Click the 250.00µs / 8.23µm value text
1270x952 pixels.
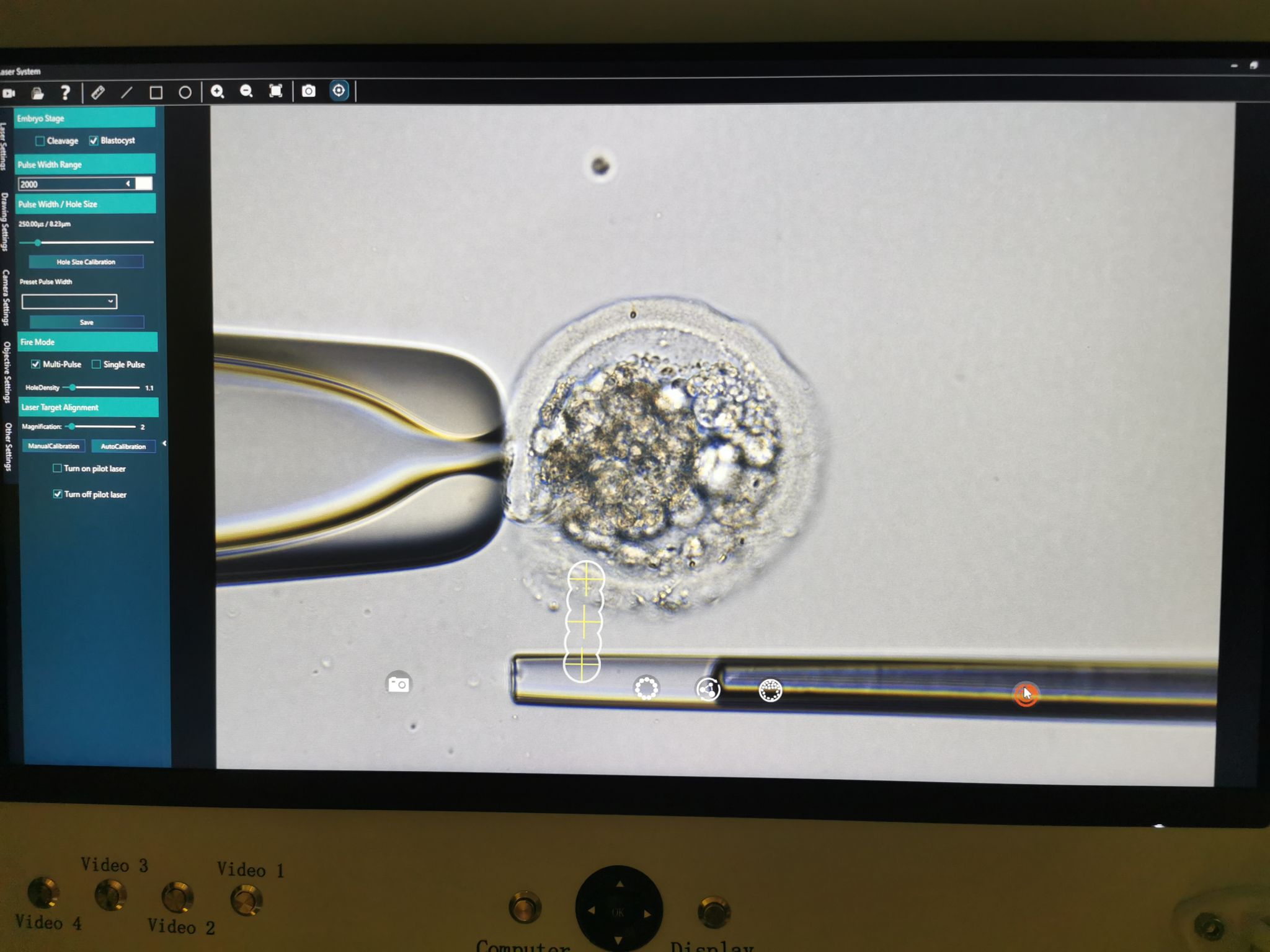45,224
